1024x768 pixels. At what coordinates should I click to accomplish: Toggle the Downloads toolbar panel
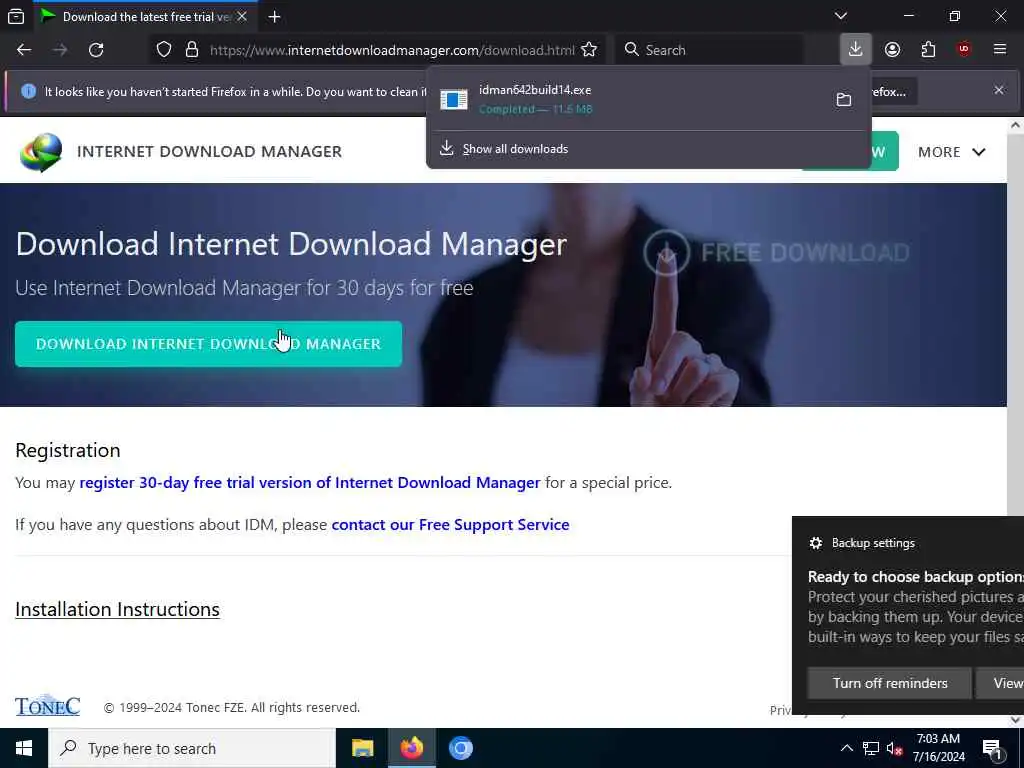tap(856, 50)
